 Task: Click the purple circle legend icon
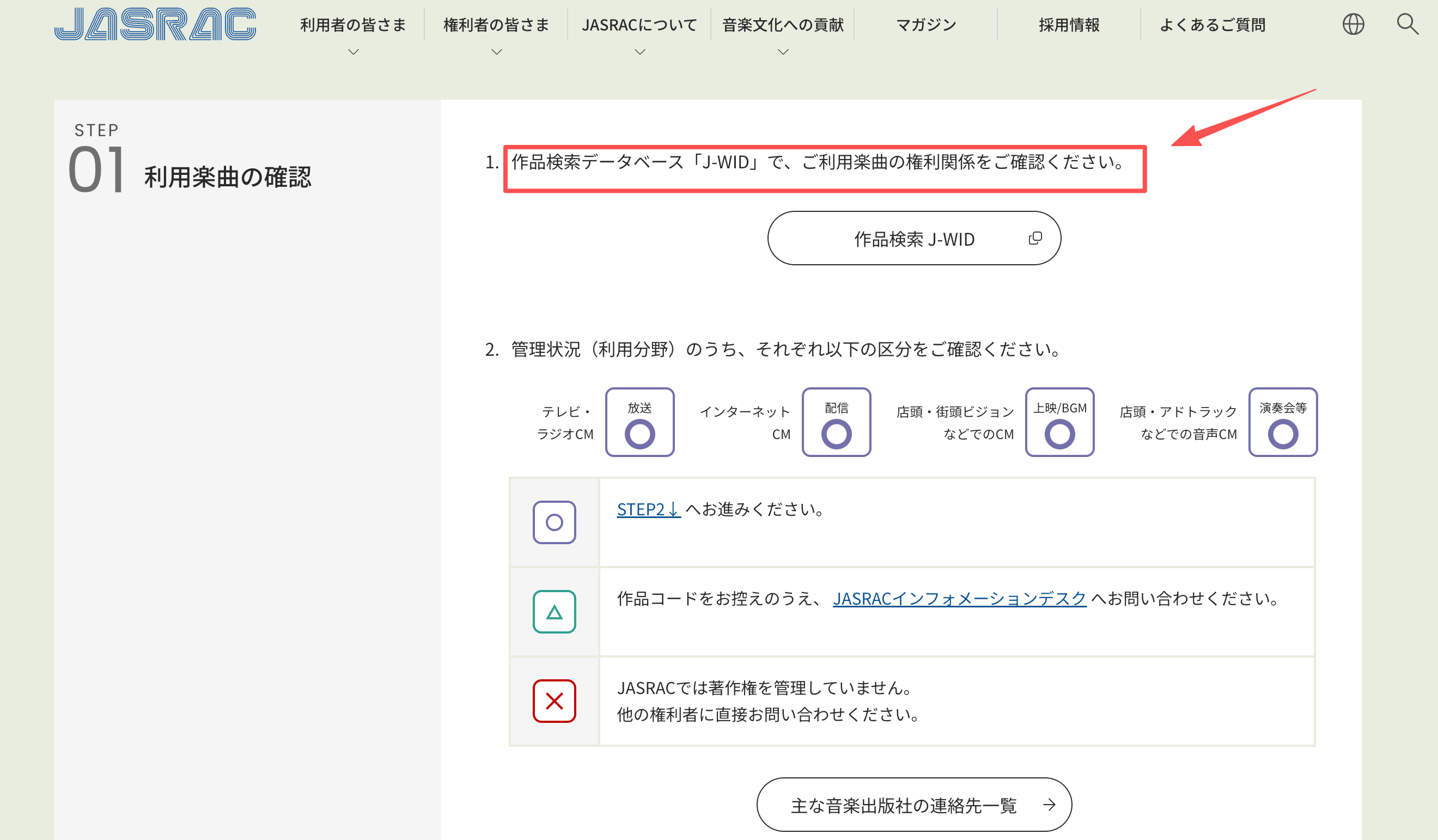pyautogui.click(x=554, y=522)
